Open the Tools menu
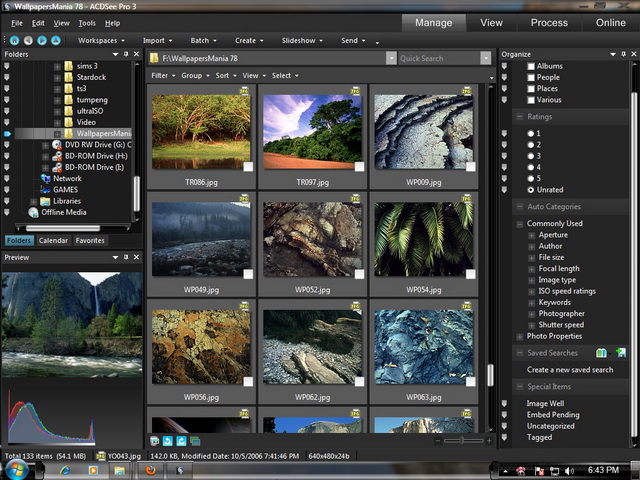 pos(87,22)
